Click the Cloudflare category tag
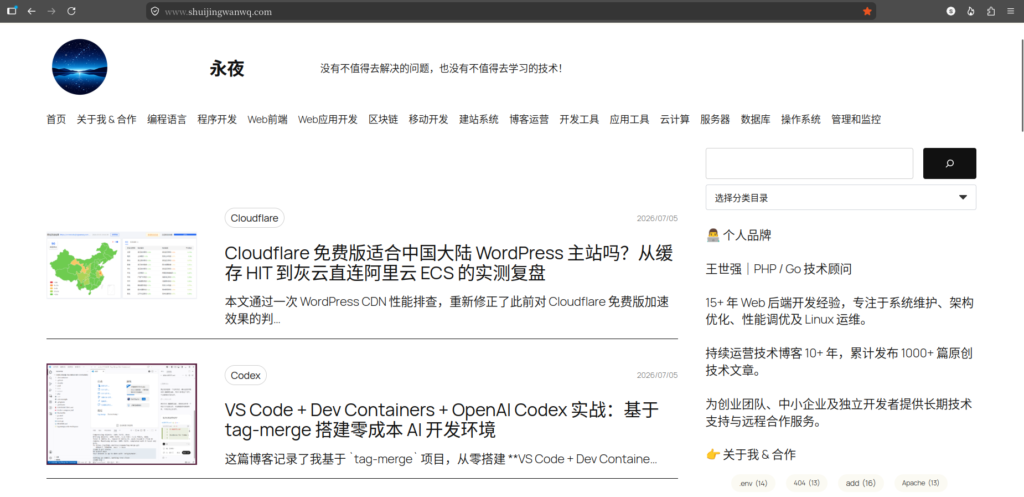The height and width of the screenshot is (497, 1024). coord(255,218)
